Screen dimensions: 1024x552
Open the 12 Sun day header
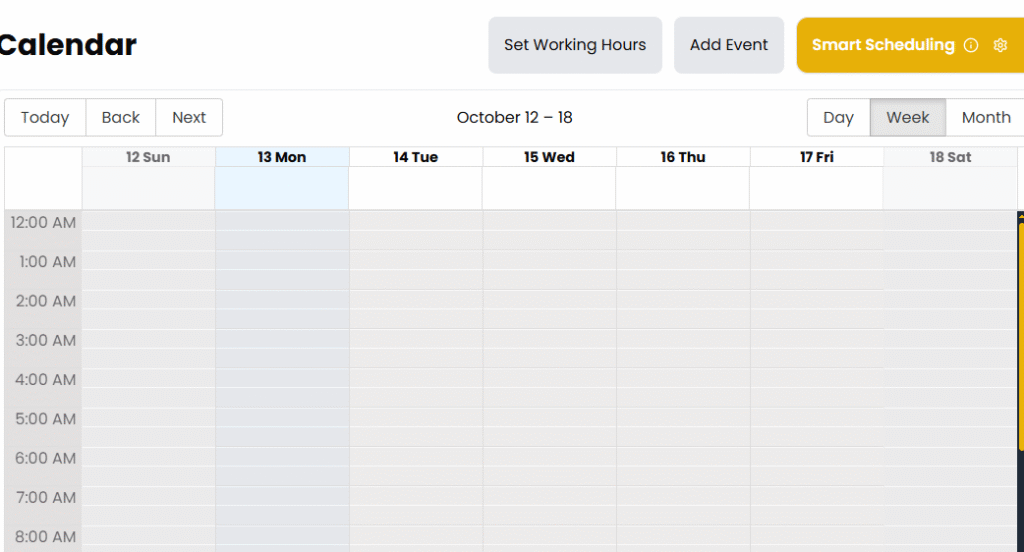(x=148, y=157)
